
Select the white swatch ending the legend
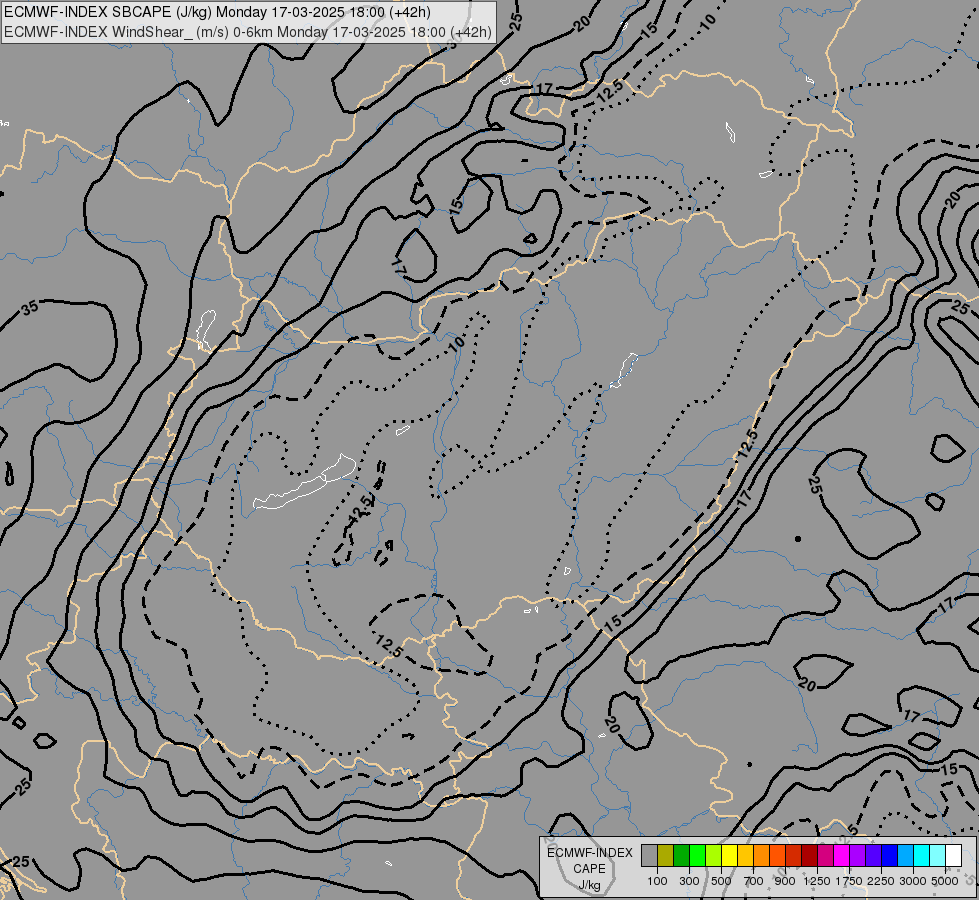[954, 856]
